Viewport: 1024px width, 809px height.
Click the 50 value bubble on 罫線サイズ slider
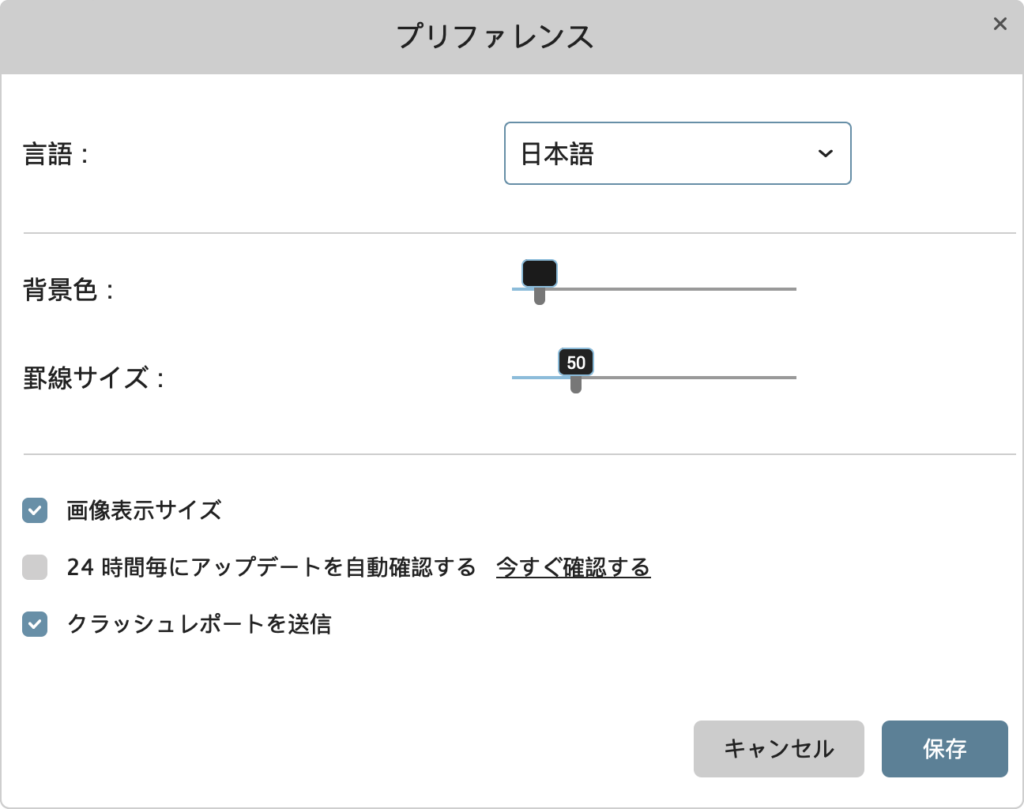click(x=576, y=362)
